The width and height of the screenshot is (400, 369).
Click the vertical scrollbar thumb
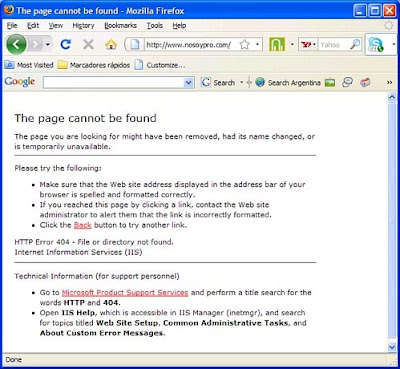click(x=392, y=220)
